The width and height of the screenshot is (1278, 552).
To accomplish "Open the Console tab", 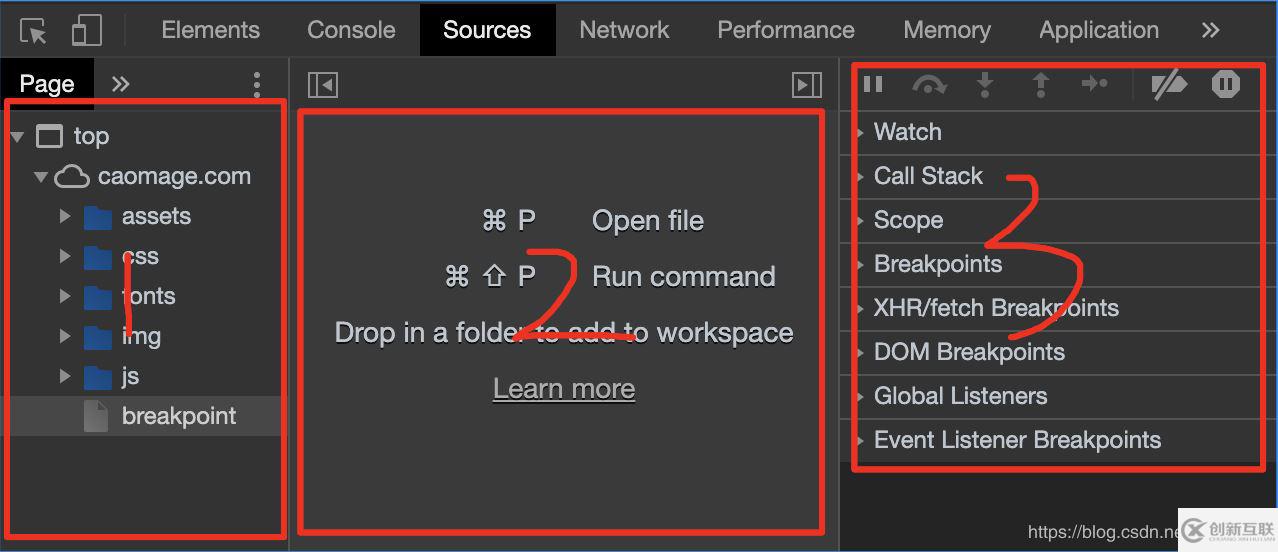I will (351, 30).
